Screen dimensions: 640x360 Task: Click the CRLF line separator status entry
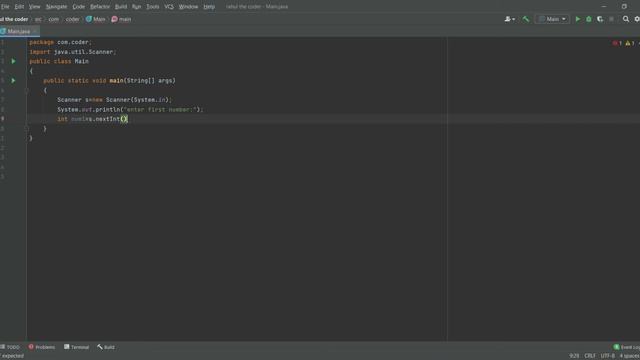590,356
